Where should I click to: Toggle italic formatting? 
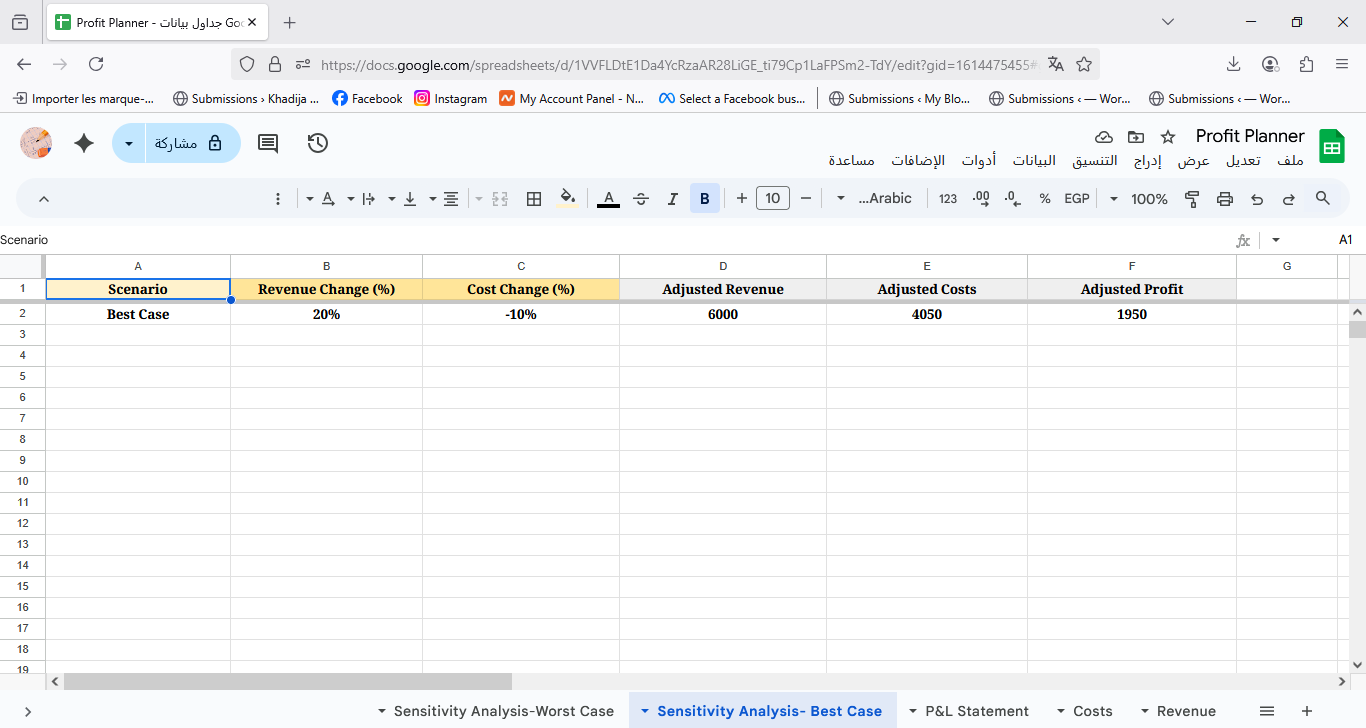click(673, 199)
